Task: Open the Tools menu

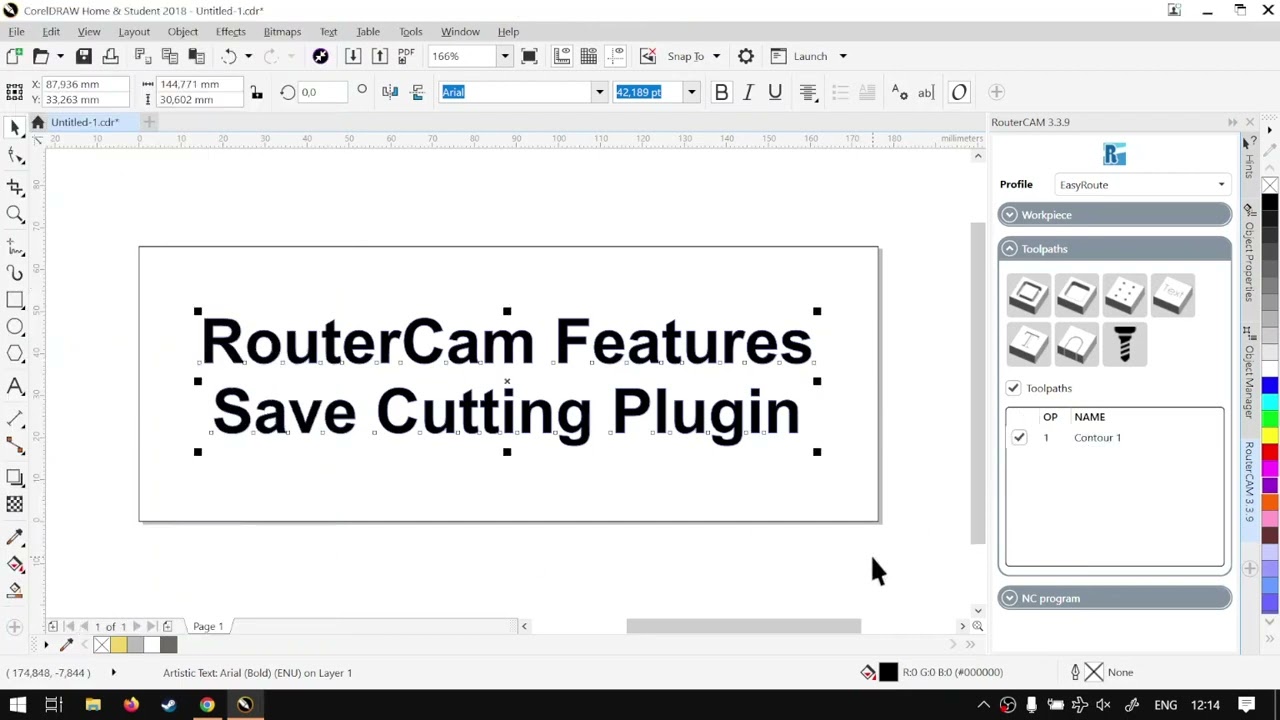Action: tap(410, 31)
